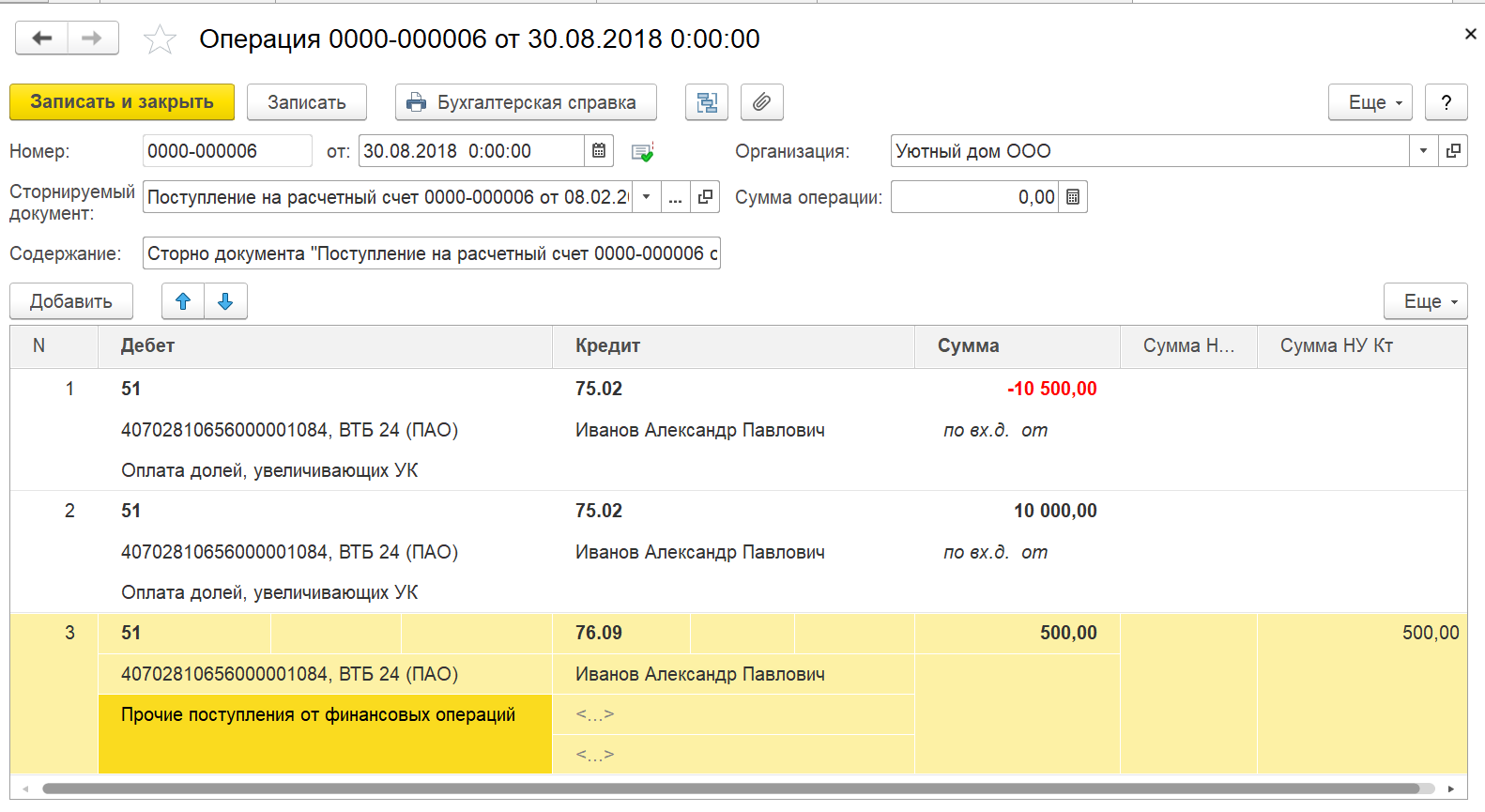Move row down with blue arrow

(x=225, y=301)
